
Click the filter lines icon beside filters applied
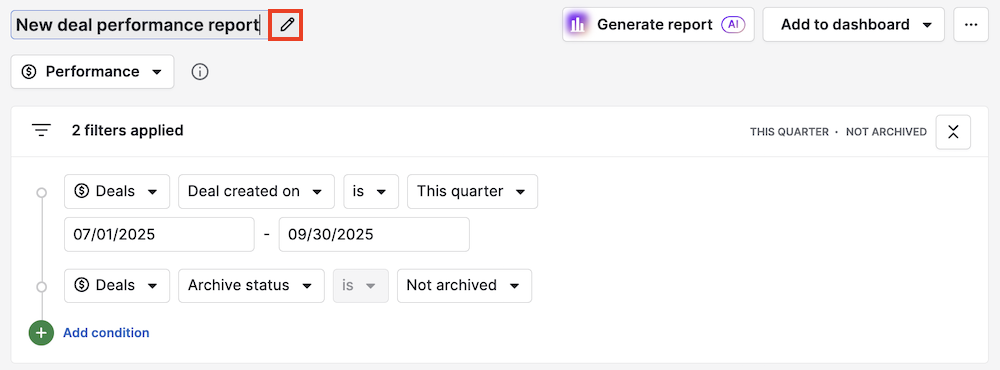click(x=41, y=131)
